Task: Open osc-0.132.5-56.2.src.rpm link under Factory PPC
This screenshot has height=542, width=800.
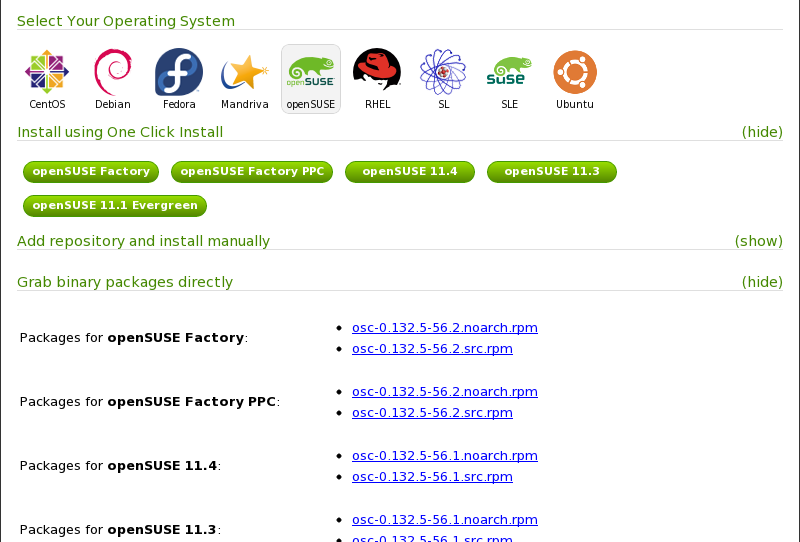Action: pyautogui.click(x=432, y=413)
